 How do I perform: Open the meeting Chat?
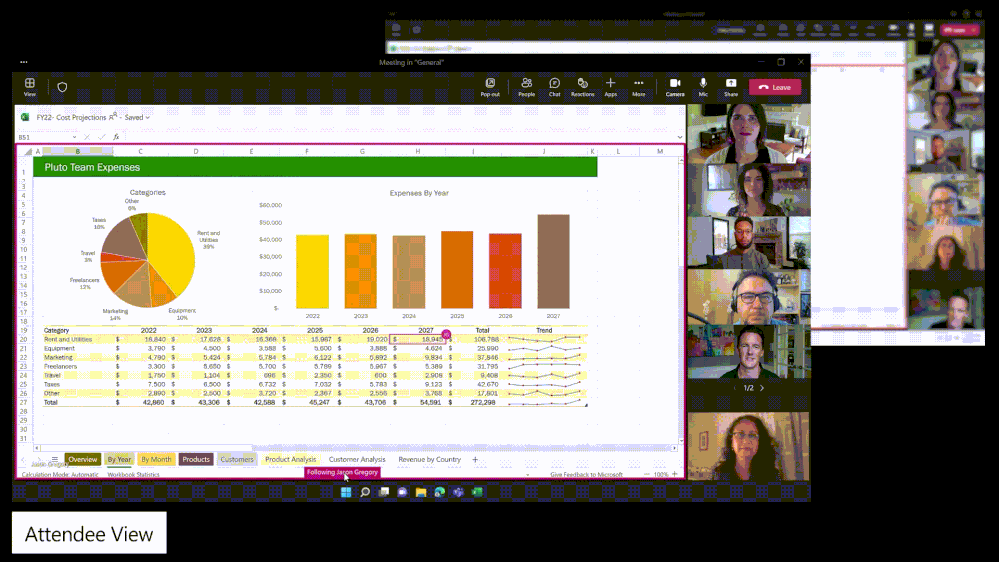(x=554, y=87)
